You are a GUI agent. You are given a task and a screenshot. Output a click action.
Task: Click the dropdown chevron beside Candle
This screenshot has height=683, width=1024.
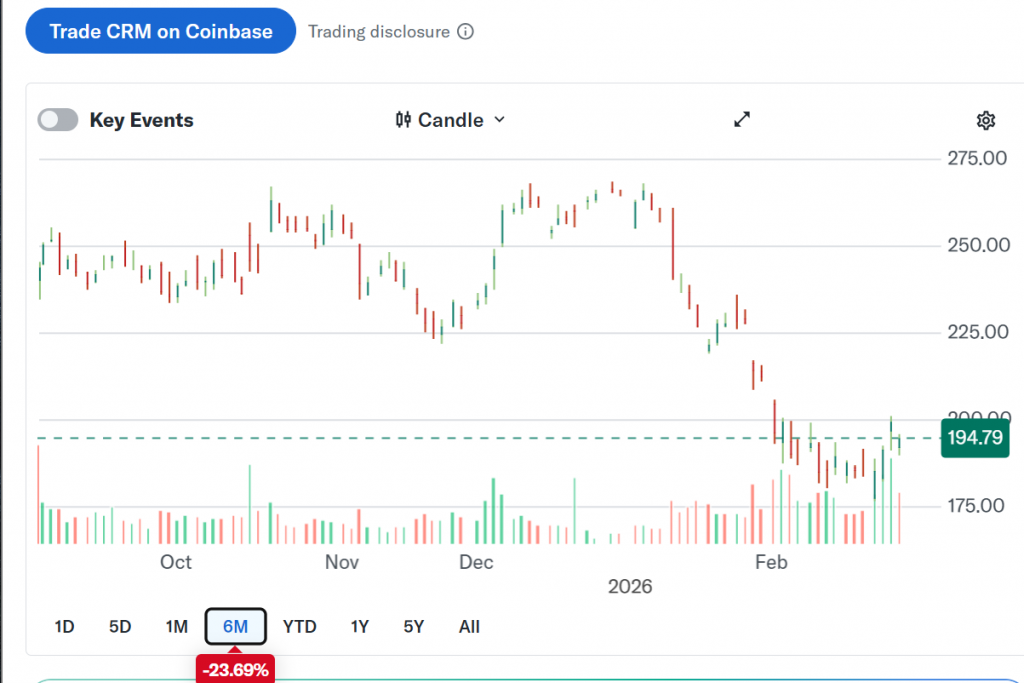pos(500,120)
